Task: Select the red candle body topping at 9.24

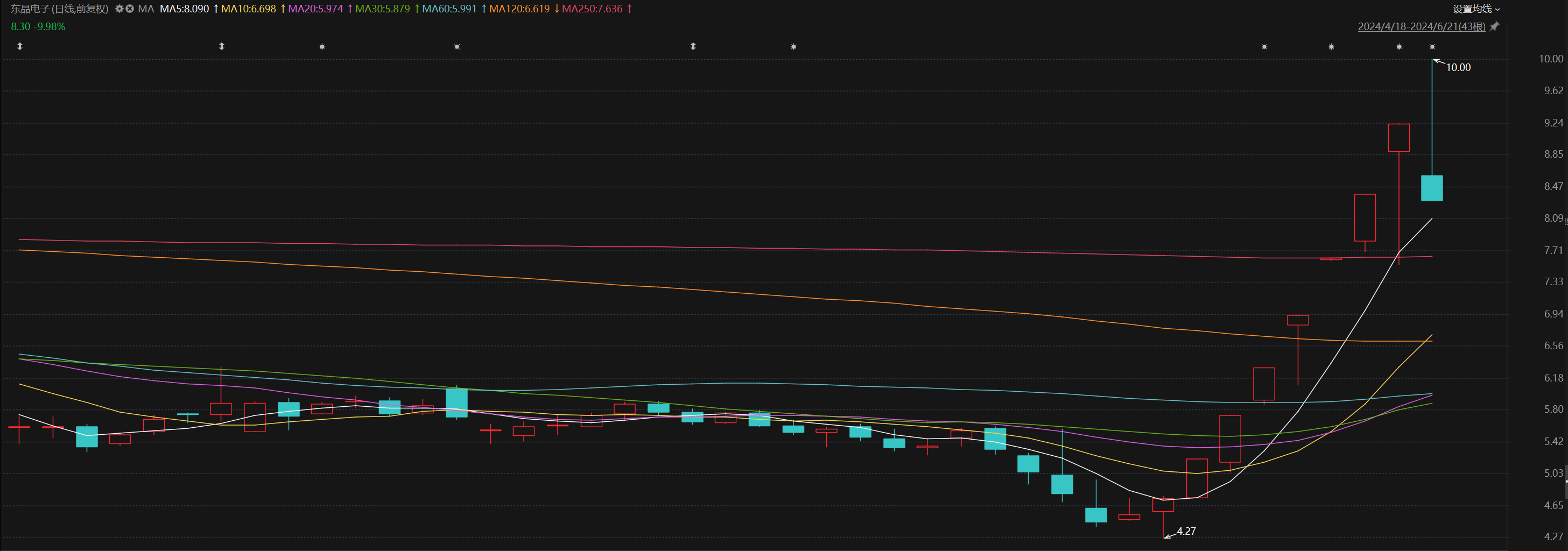Action: (1399, 137)
